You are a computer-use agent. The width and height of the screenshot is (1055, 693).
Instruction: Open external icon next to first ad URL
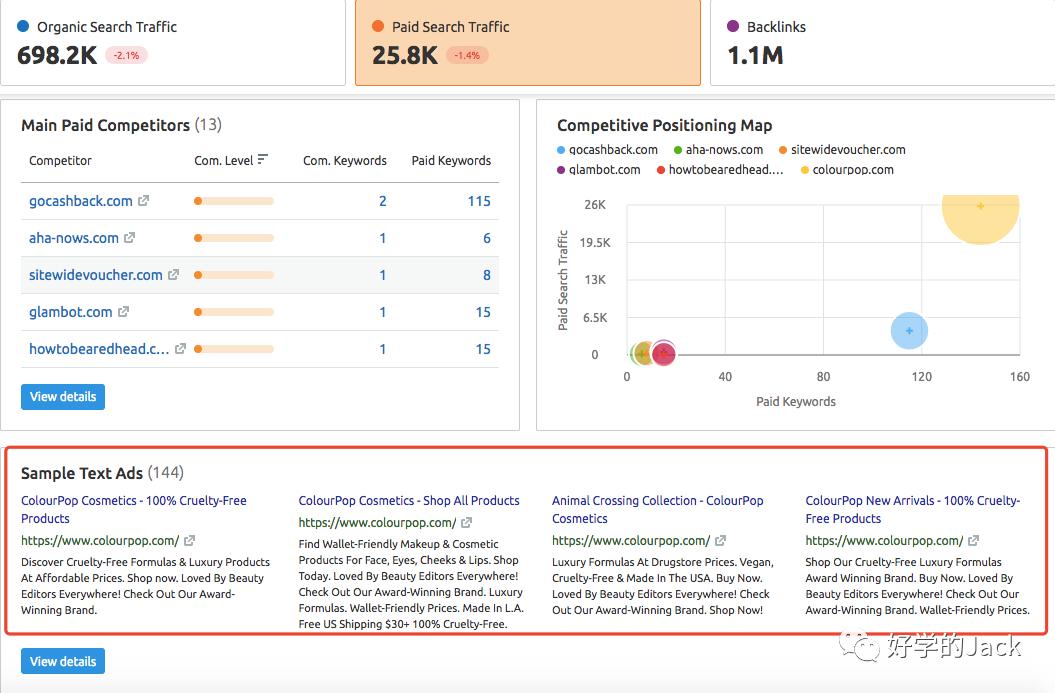tap(190, 541)
